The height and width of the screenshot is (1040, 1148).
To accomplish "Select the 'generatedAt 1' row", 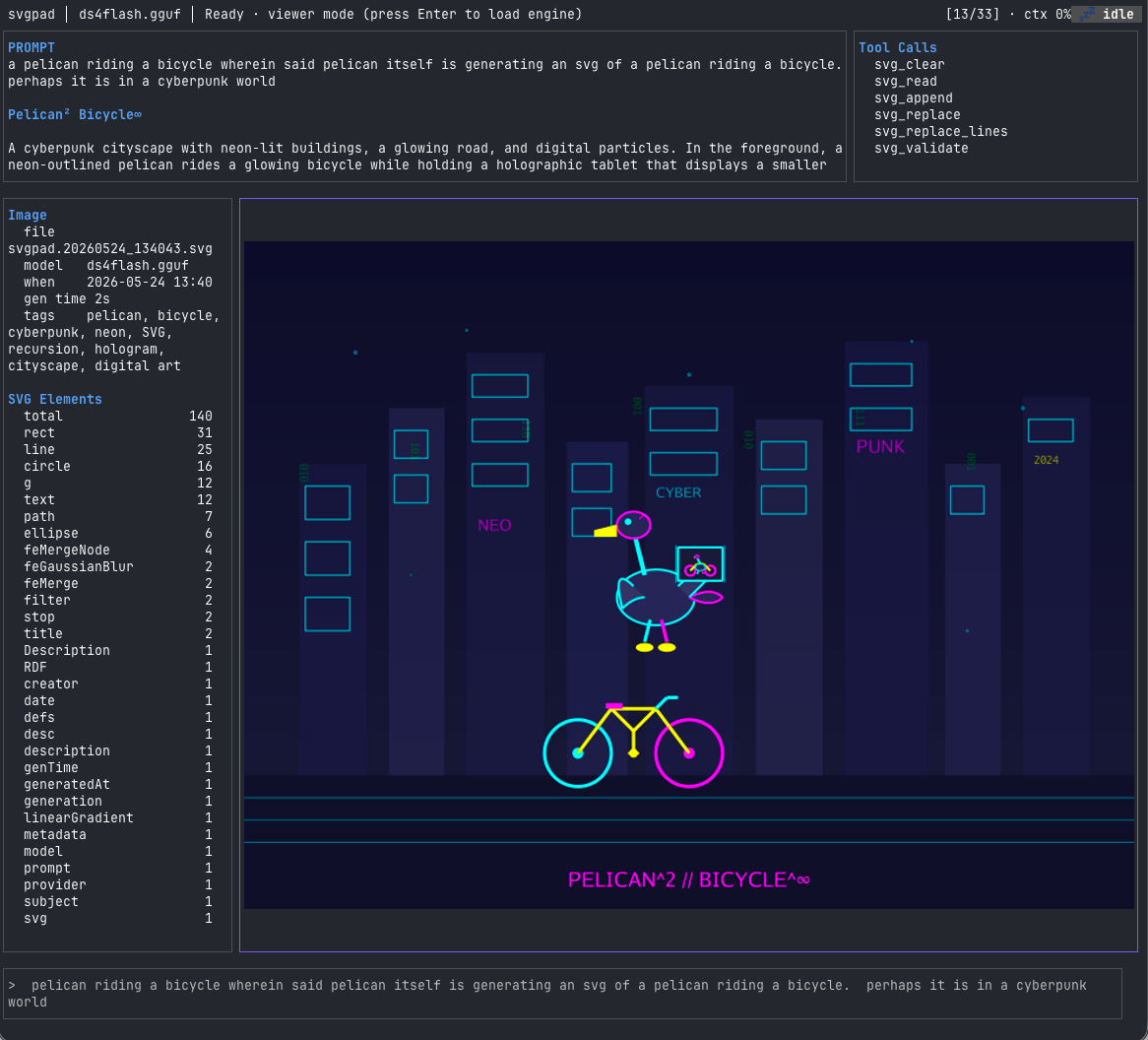I will coord(118,784).
